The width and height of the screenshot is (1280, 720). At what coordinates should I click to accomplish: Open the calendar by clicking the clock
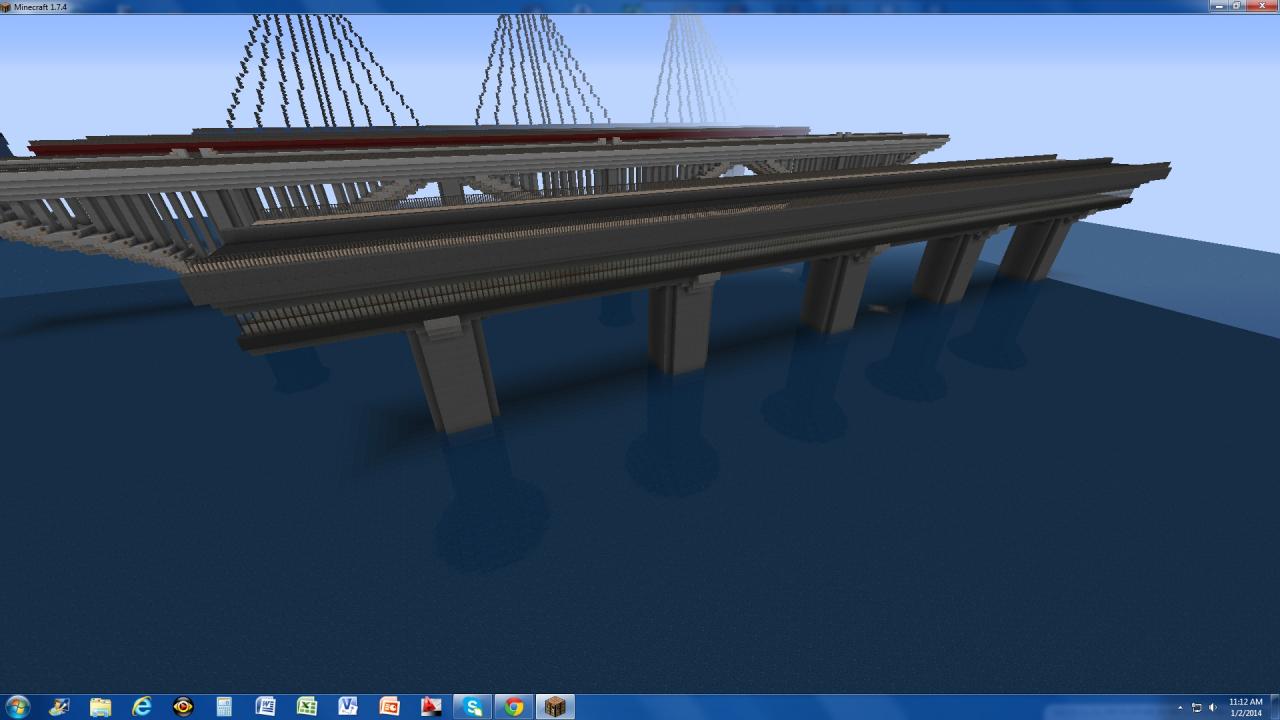[1246, 707]
